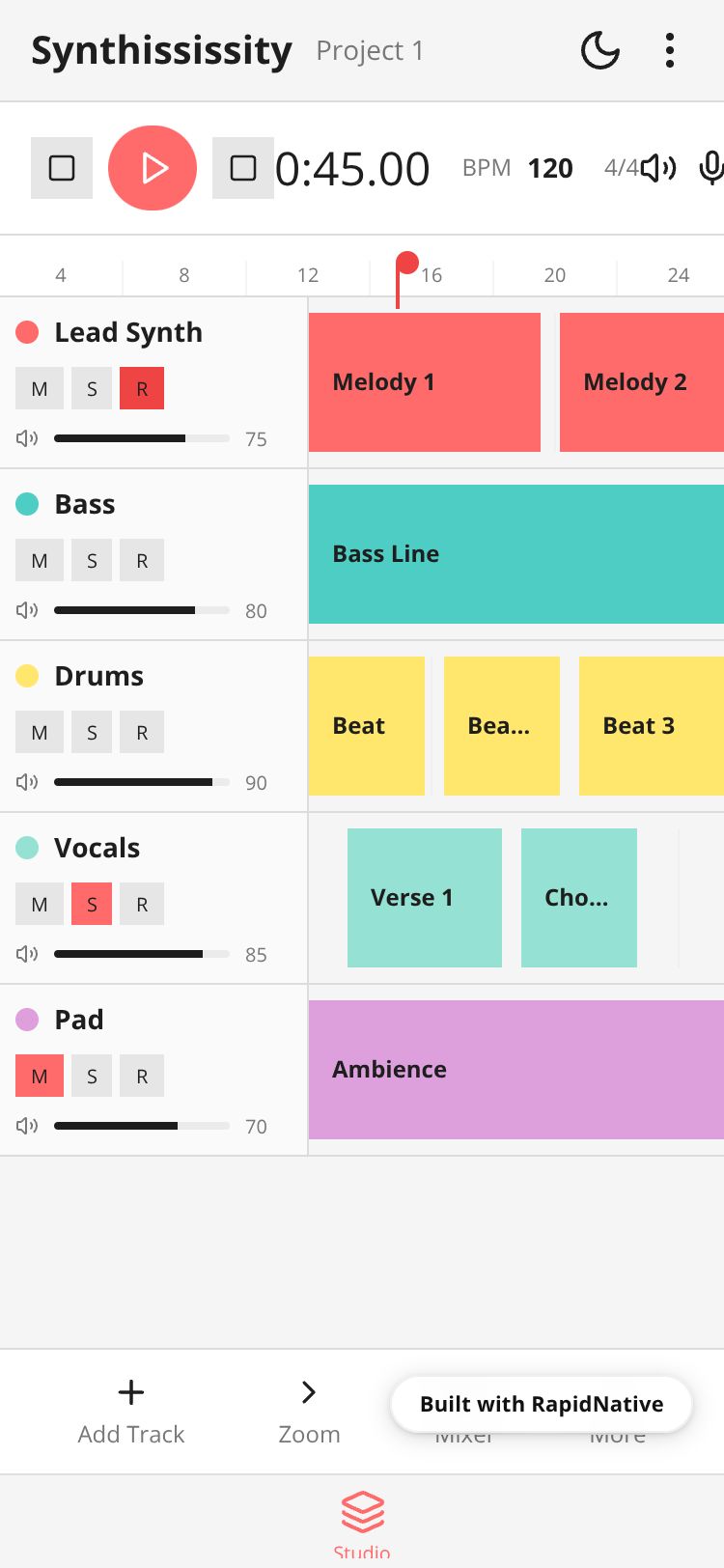Mute the Lead Synth track
Image resolution: width=724 pixels, height=1568 pixels.
tap(40, 388)
